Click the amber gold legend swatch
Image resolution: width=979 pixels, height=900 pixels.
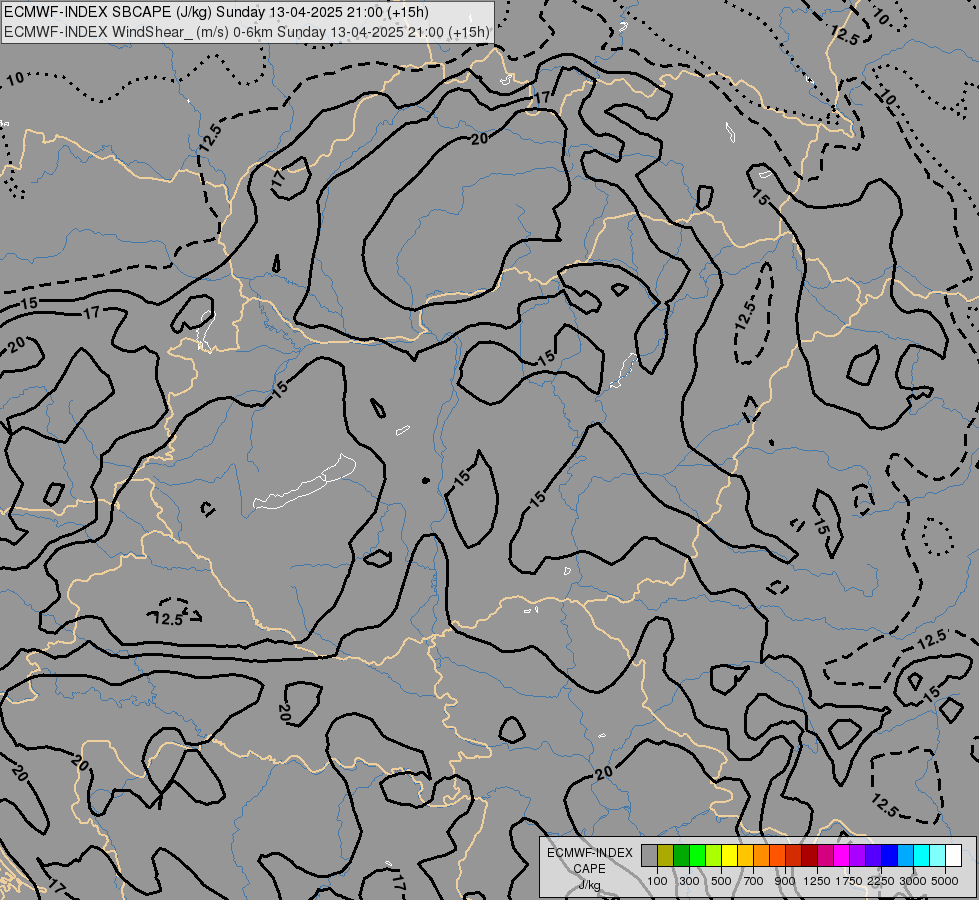[745, 855]
